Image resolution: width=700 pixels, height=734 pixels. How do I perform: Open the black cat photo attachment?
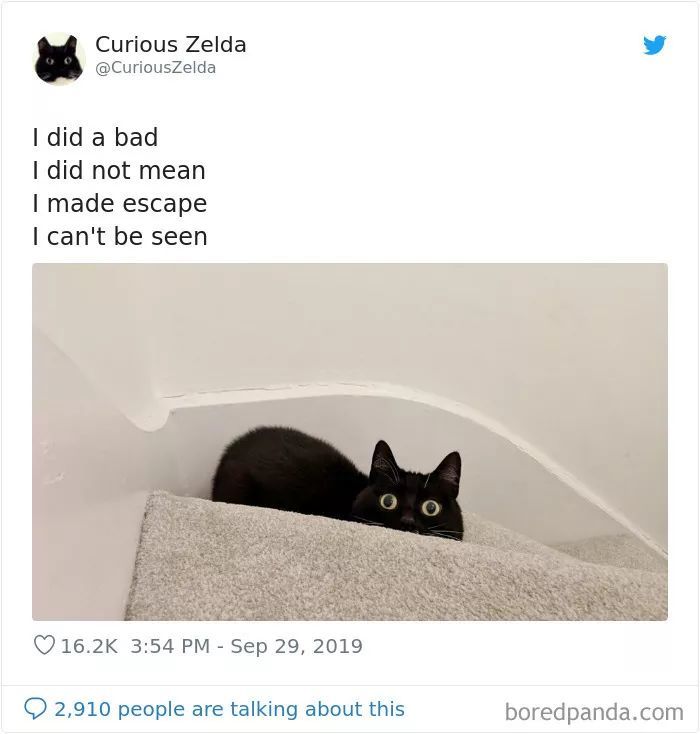tap(350, 441)
